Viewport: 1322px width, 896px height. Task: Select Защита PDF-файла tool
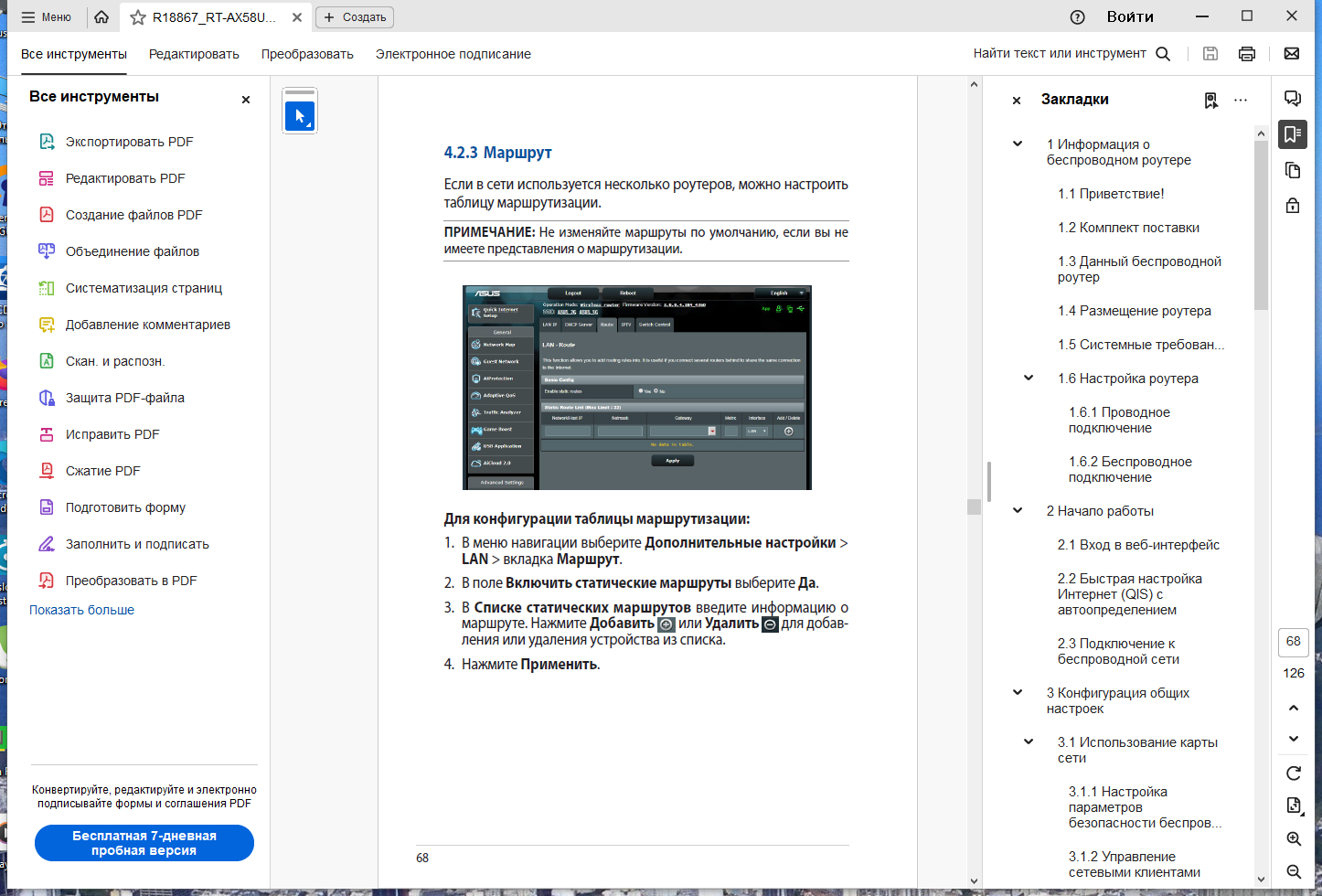click(125, 398)
